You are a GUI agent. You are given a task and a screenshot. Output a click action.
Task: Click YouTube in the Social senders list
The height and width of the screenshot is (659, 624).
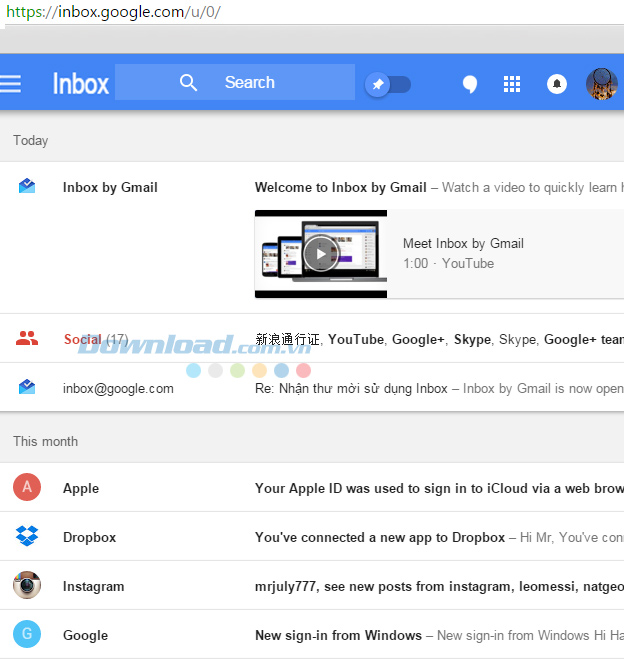(355, 339)
